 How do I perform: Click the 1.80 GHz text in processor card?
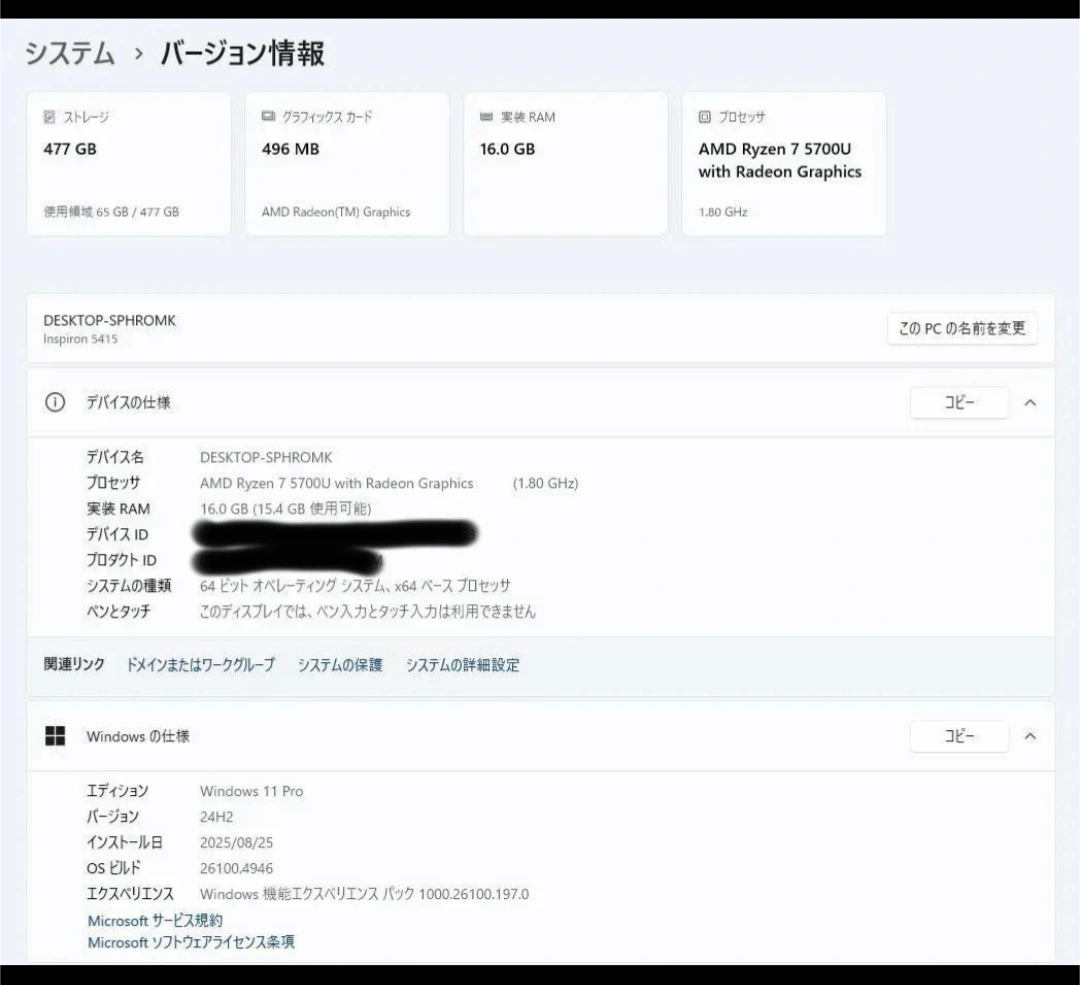723,211
